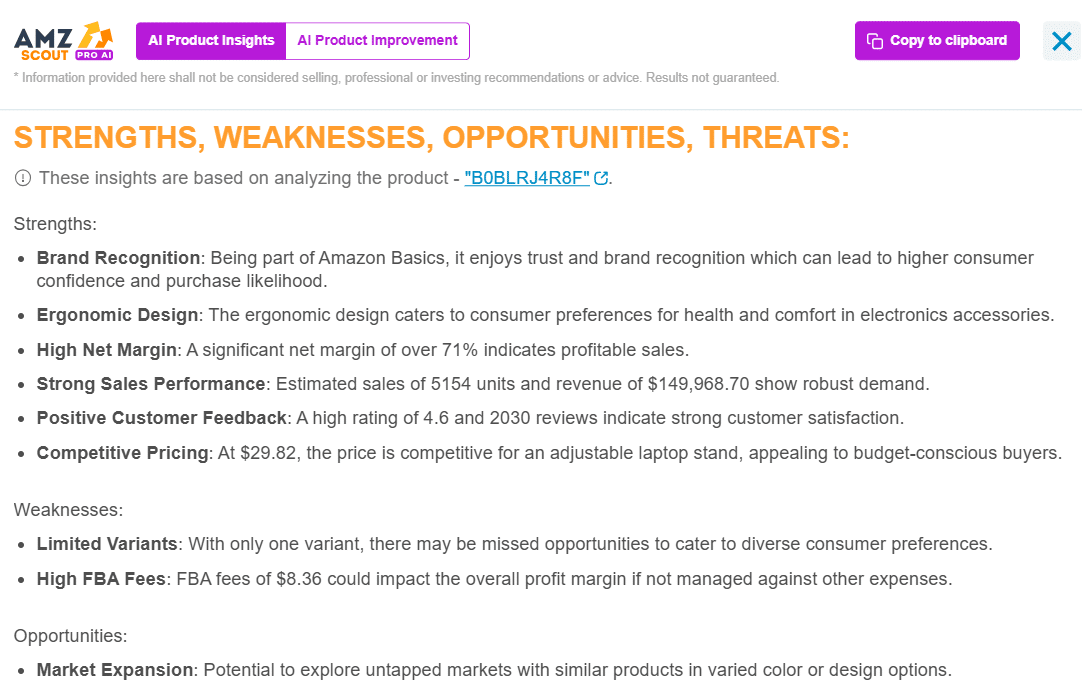Open the external link icon after the ASIN

pos(601,178)
